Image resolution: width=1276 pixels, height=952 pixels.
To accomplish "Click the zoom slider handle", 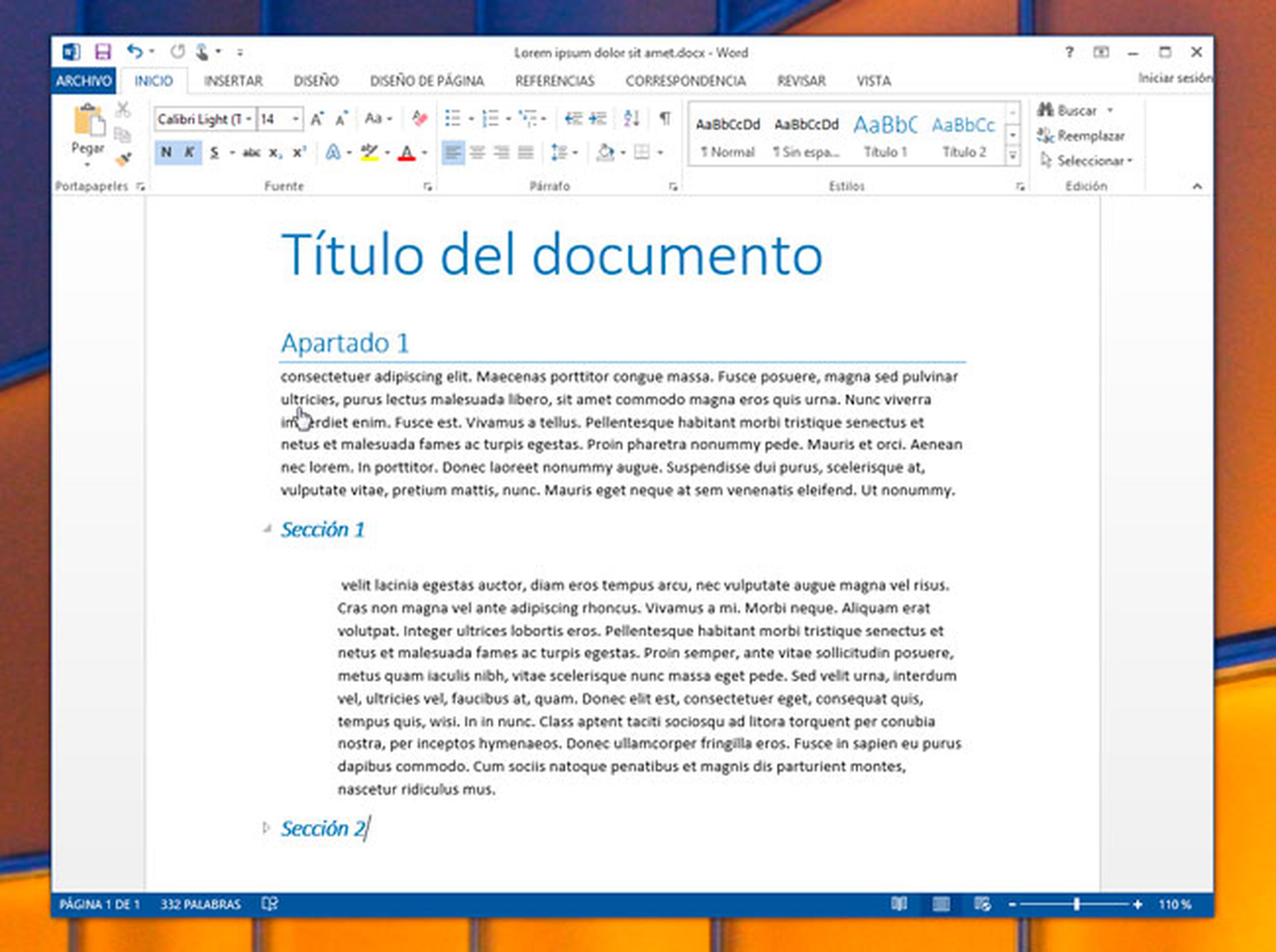I will point(1076,904).
